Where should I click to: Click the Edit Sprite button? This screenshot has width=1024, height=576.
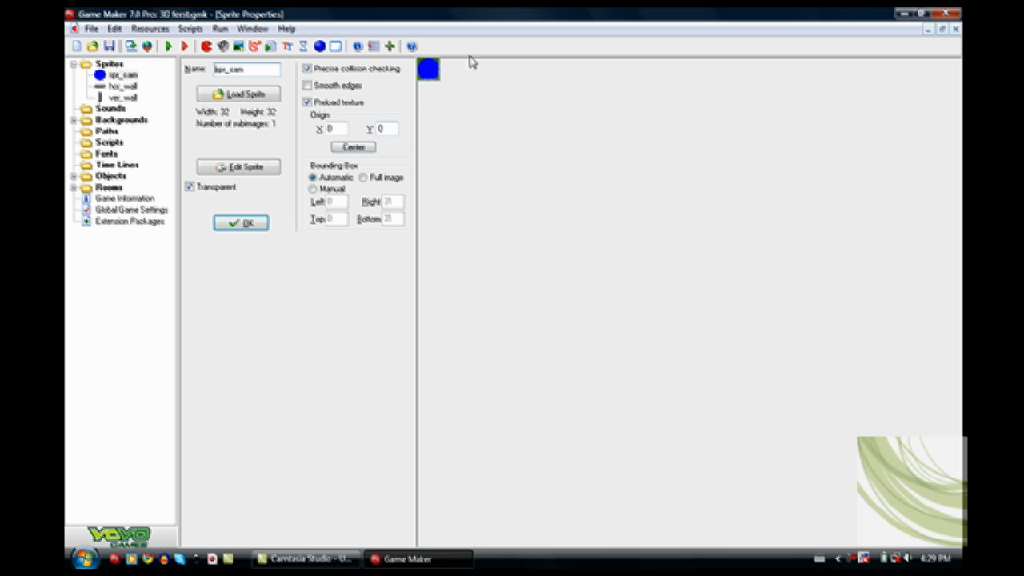point(238,167)
